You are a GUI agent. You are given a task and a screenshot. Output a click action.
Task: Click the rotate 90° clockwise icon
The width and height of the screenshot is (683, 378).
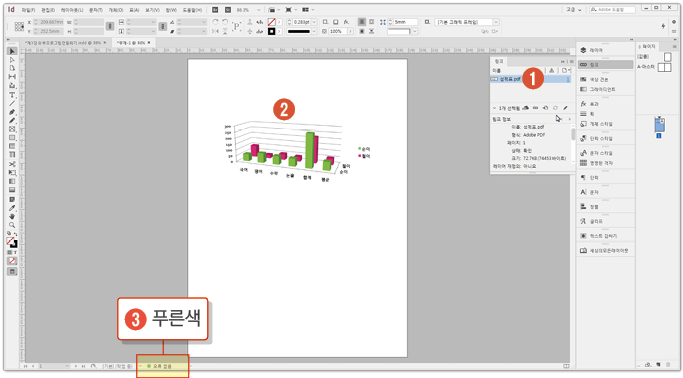click(215, 22)
